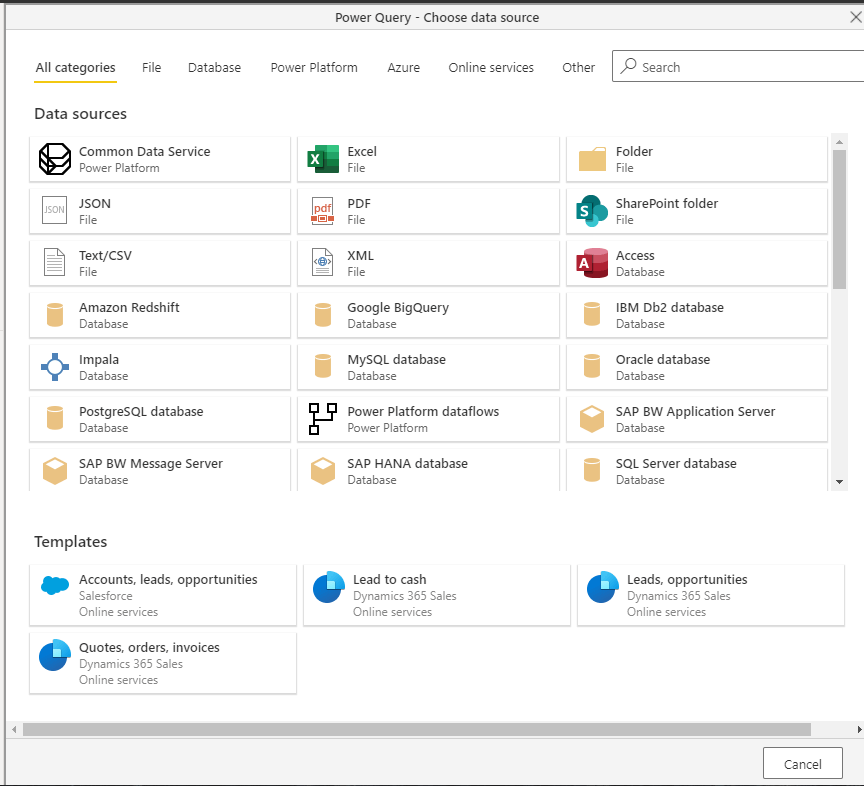
Task: Open the SharePoint folder icon
Action: 592,211
